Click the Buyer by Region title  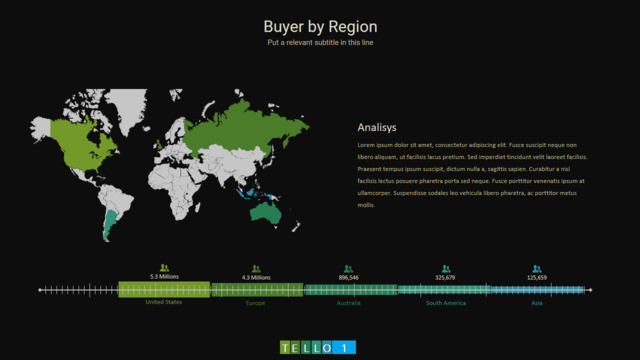coord(320,27)
